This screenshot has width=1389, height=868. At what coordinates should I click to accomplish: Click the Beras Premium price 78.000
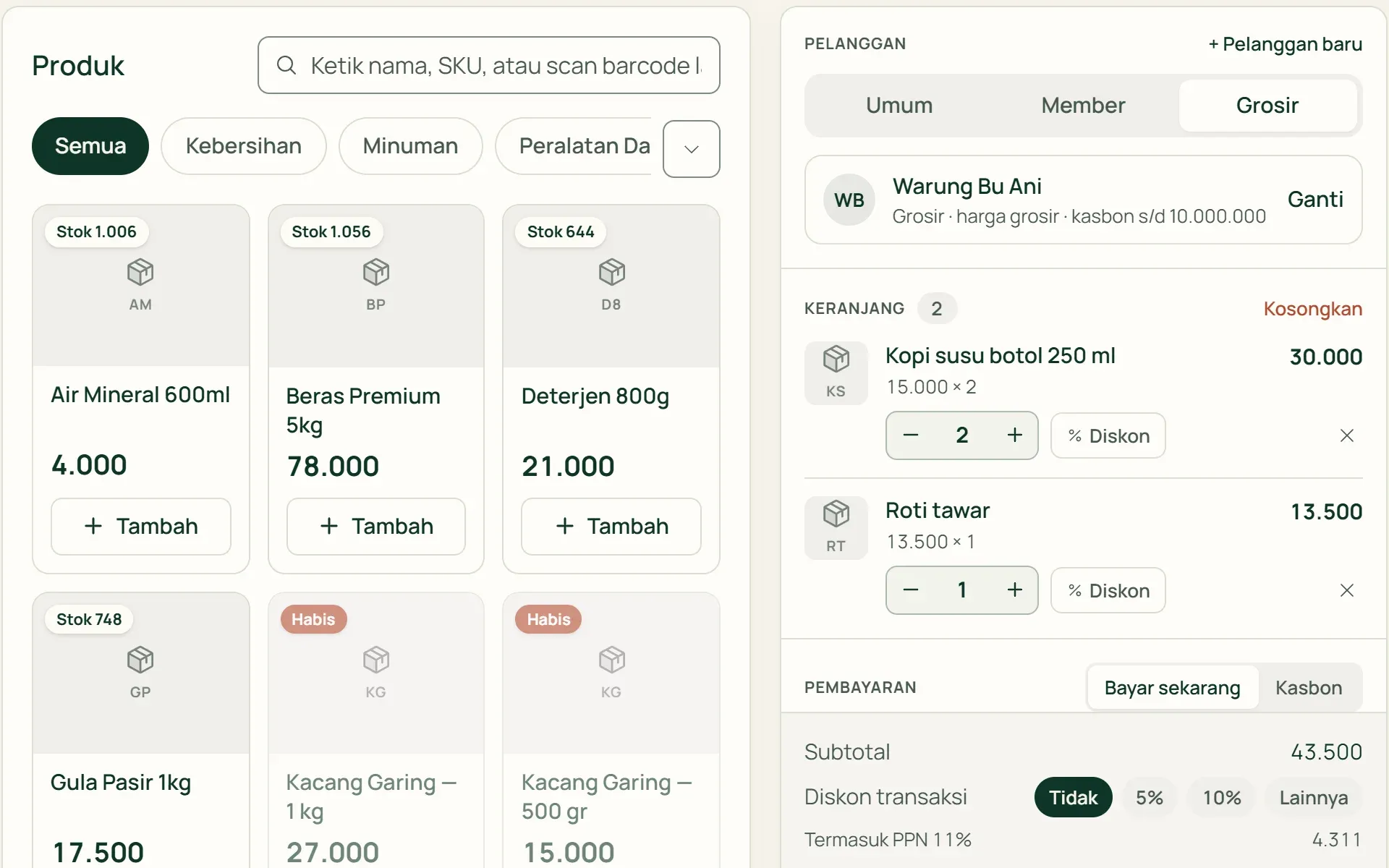tap(333, 467)
